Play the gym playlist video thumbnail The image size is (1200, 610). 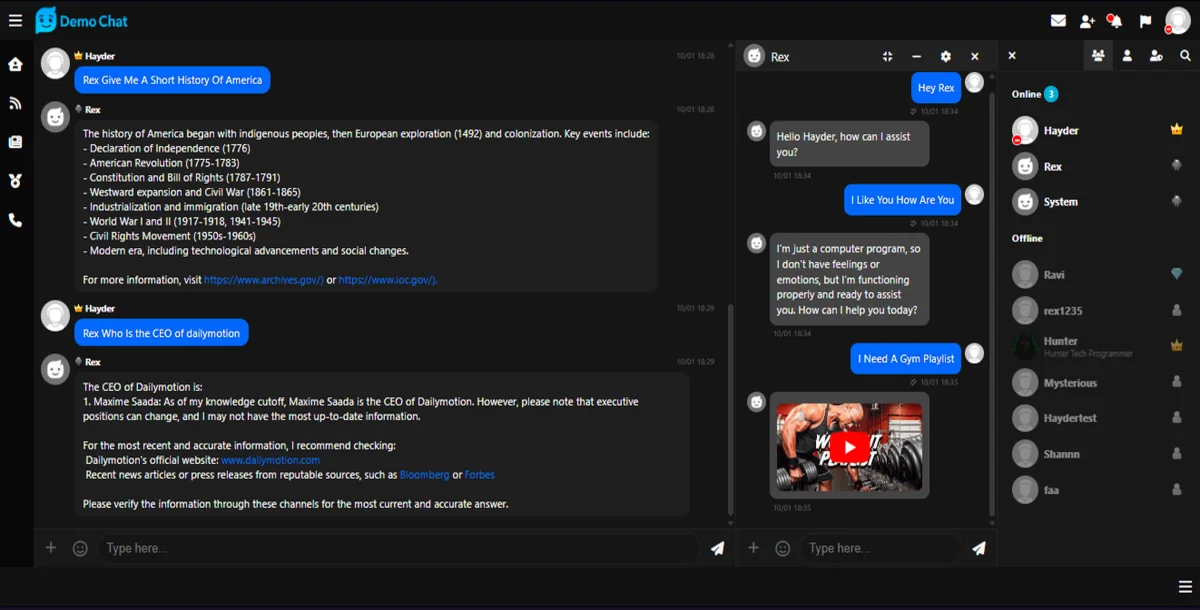pos(848,446)
